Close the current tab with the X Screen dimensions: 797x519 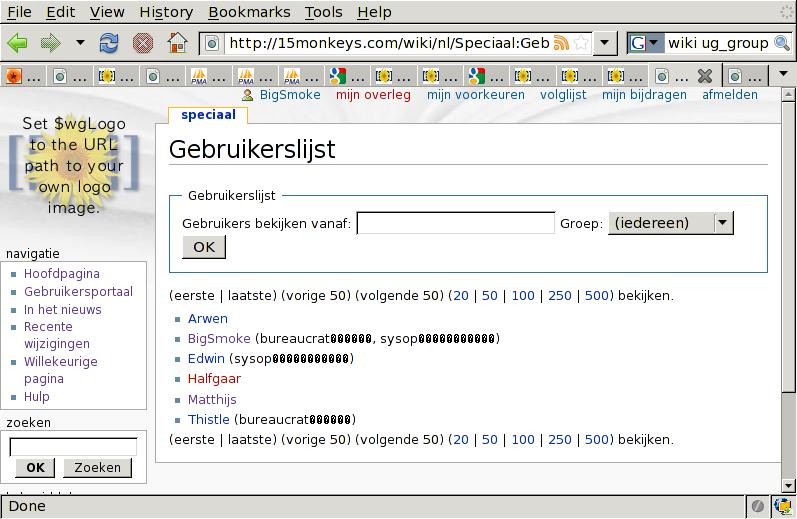point(704,76)
